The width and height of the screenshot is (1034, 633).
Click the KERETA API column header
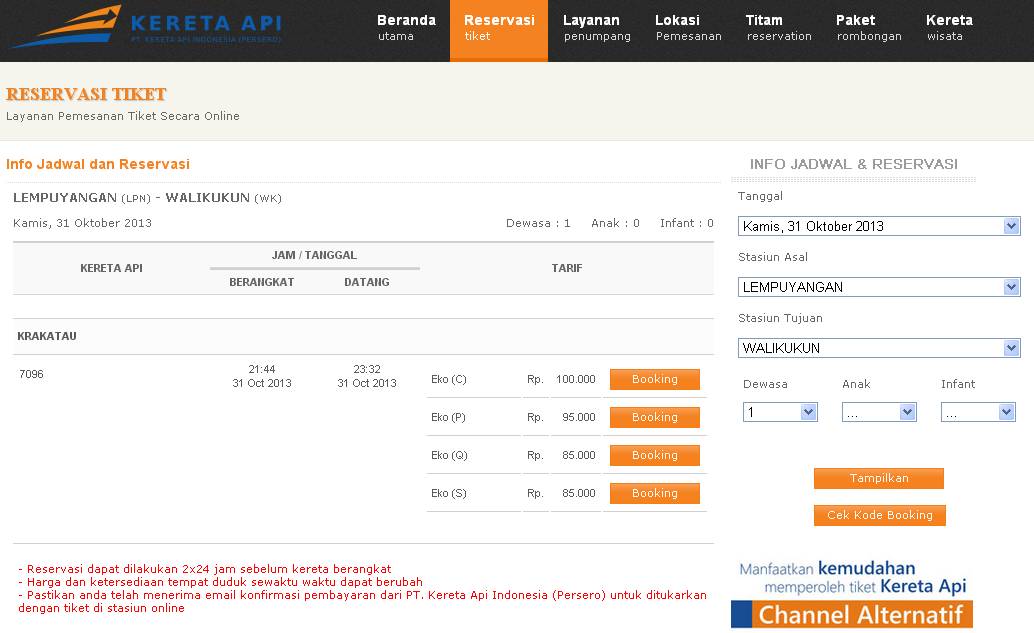pos(111,268)
